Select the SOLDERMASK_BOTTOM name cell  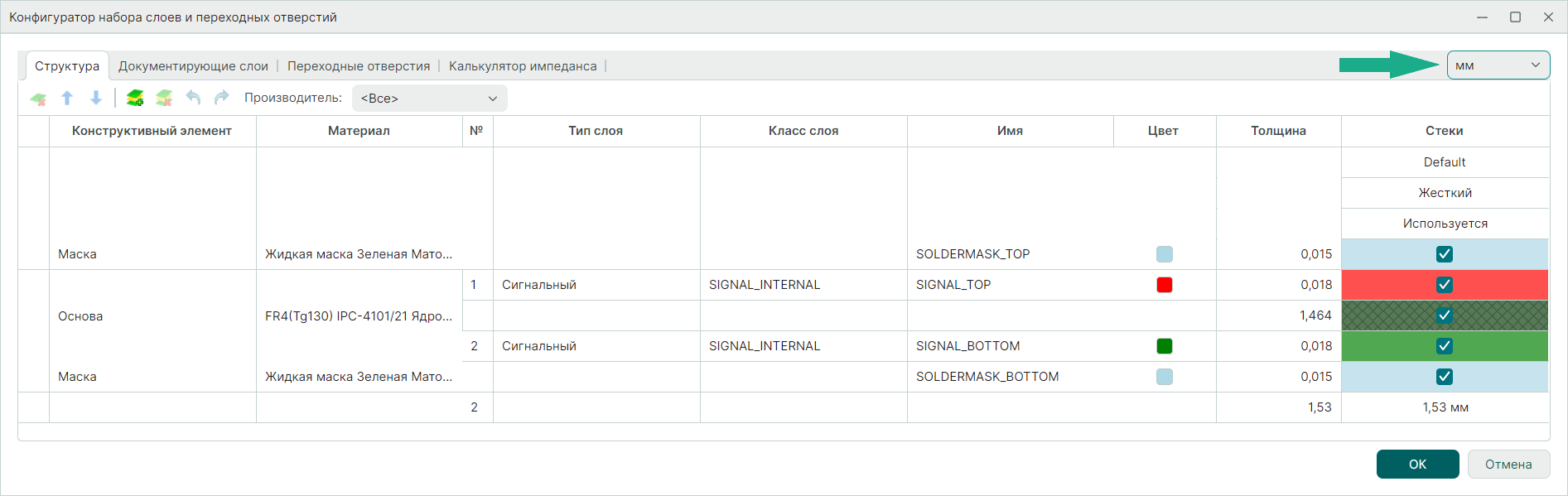click(987, 377)
